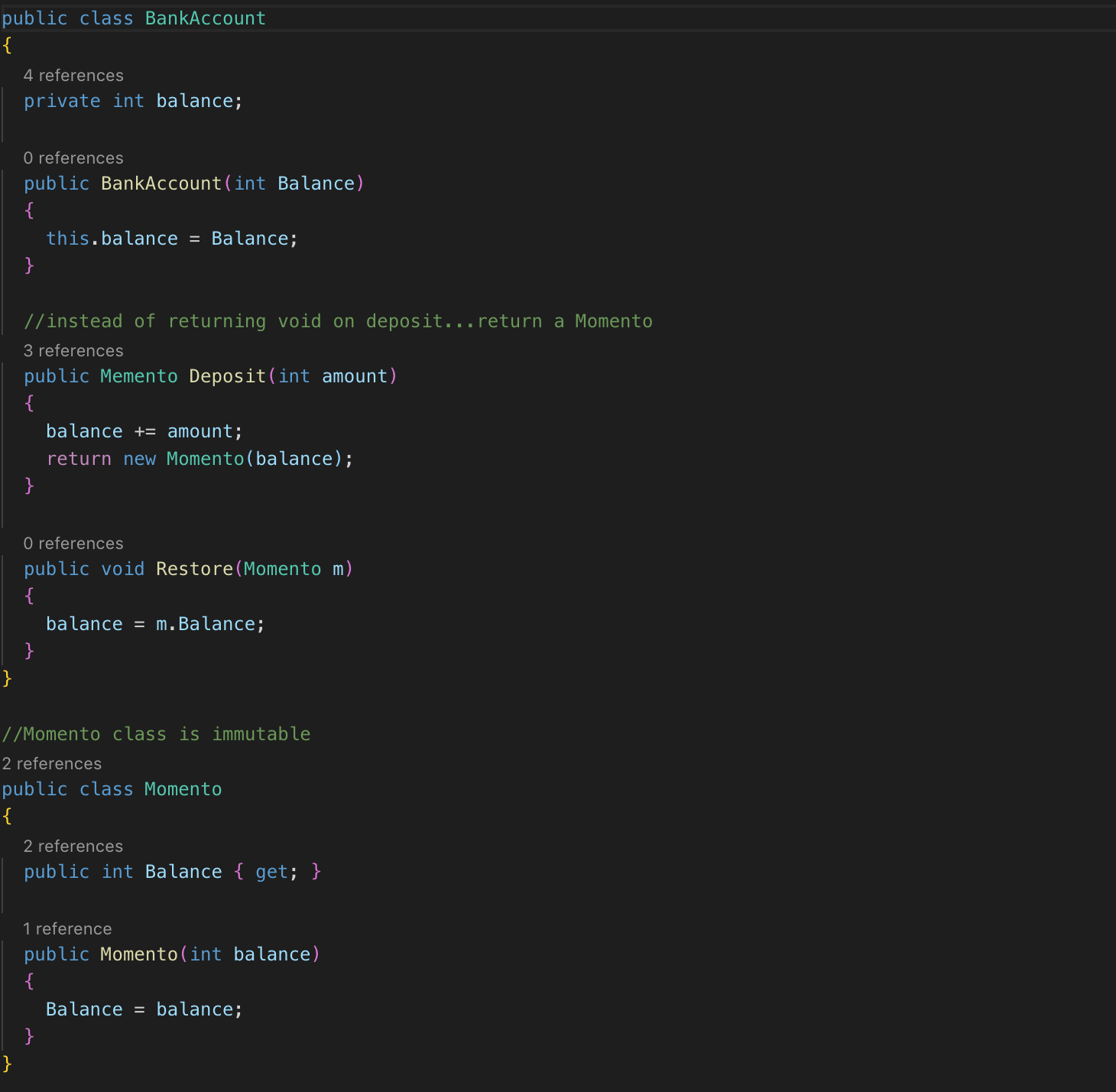Place cursor on BankAccount in the class declaration line
Screen dimensions: 1116x1092
click(x=206, y=18)
